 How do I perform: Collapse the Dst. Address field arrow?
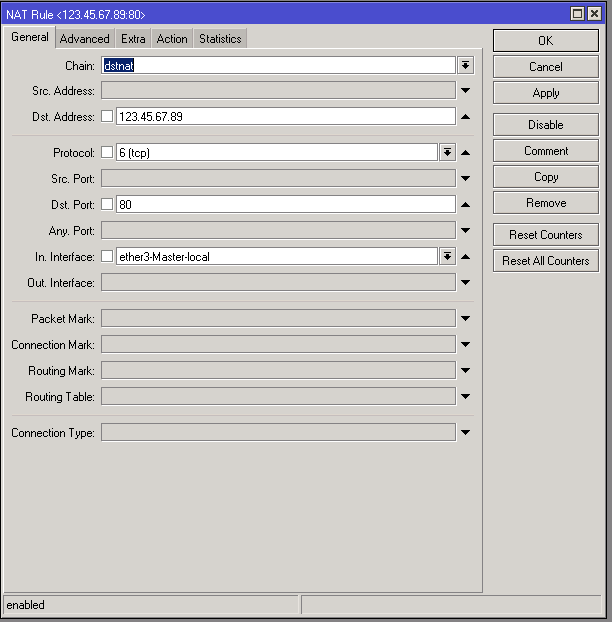click(465, 117)
